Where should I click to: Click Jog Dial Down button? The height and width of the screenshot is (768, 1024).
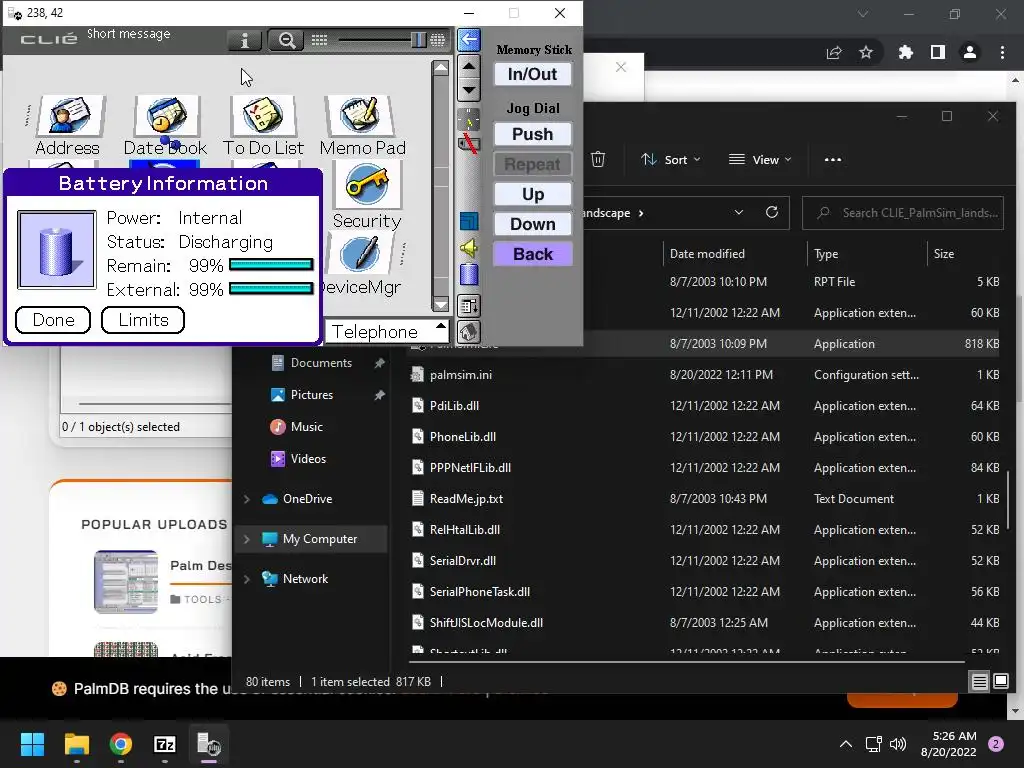pos(532,224)
